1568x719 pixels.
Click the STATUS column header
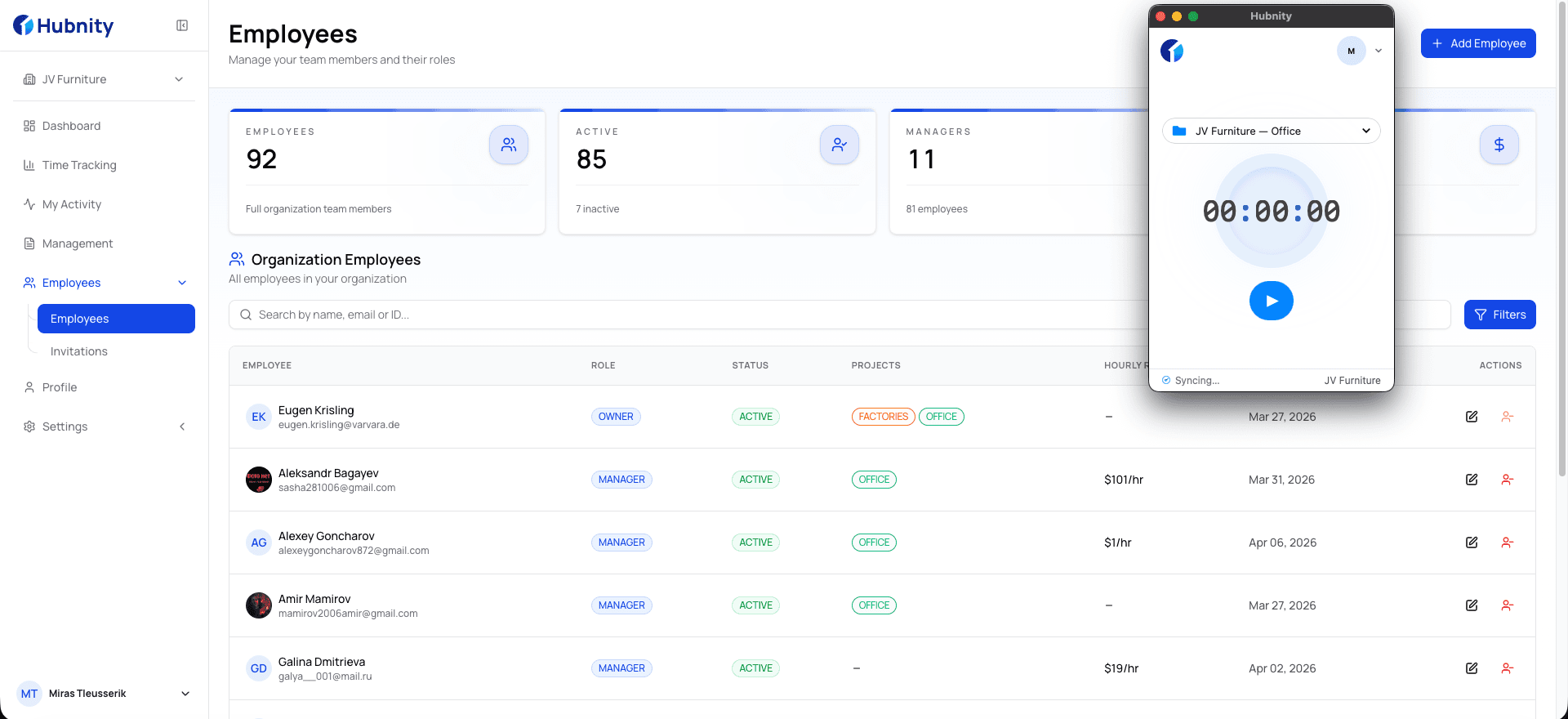(751, 365)
